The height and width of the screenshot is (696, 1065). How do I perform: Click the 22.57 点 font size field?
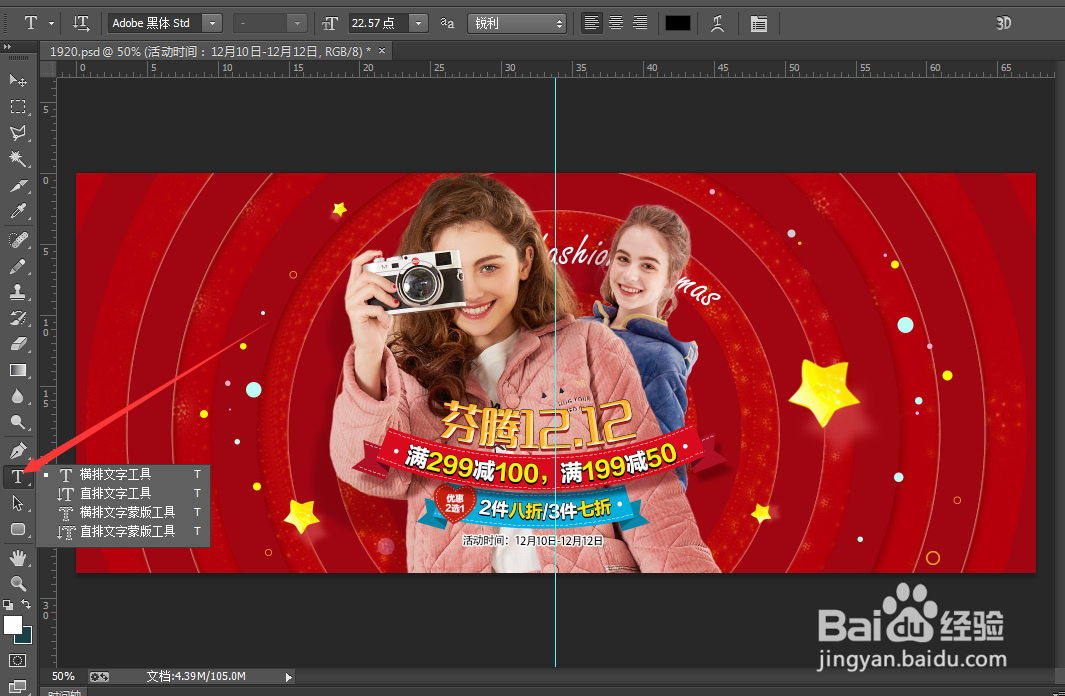[x=378, y=23]
